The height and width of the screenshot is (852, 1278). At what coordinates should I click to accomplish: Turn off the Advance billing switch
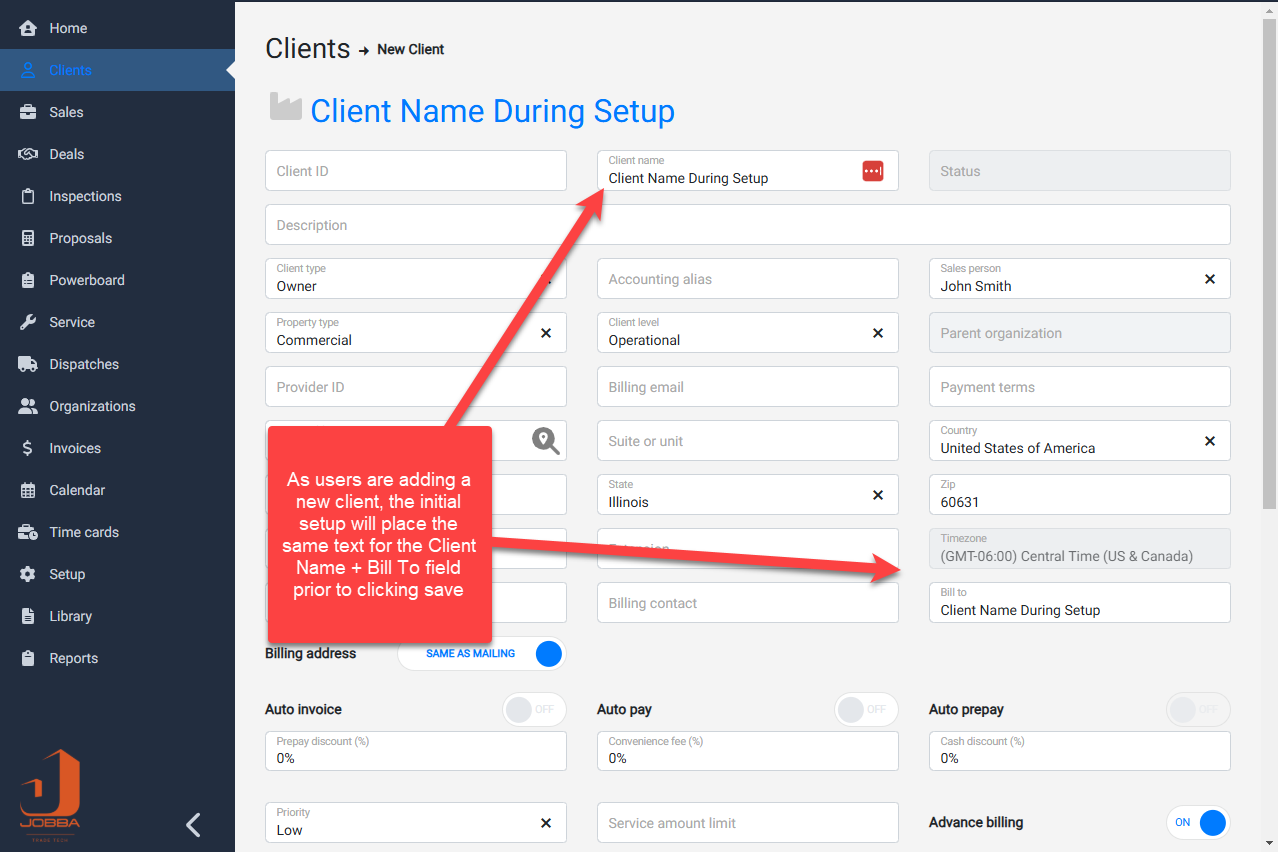(1198, 823)
